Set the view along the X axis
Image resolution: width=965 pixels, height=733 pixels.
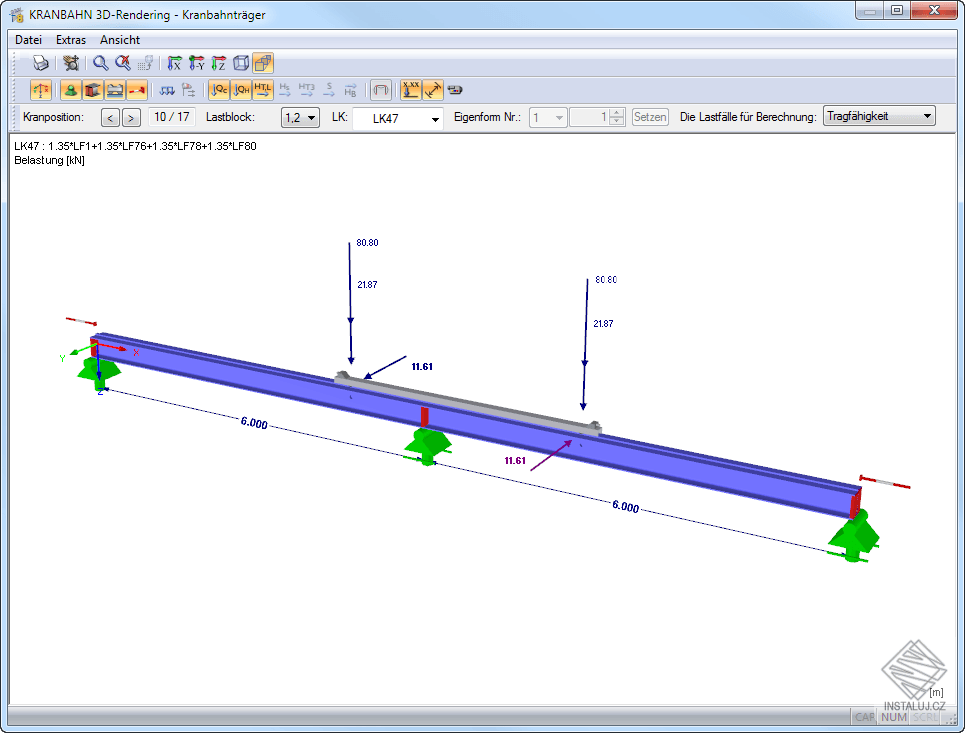[x=174, y=62]
